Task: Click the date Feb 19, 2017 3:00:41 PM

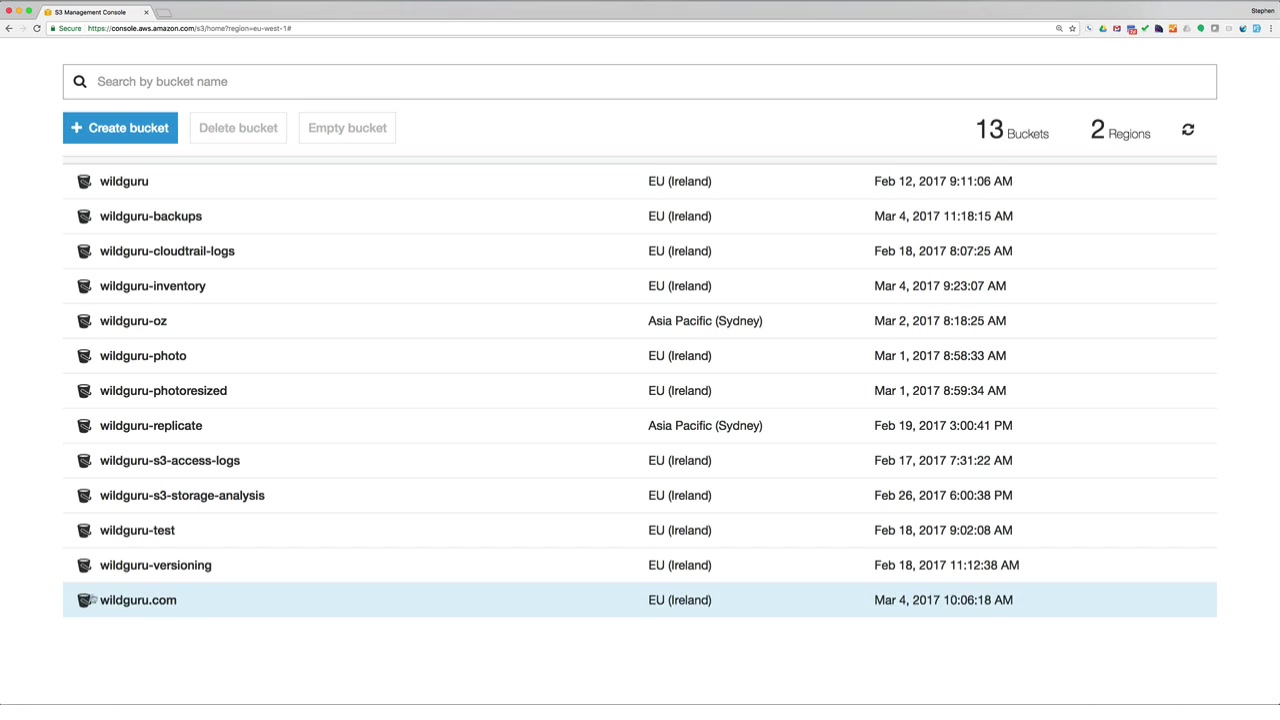Action: [943, 426]
